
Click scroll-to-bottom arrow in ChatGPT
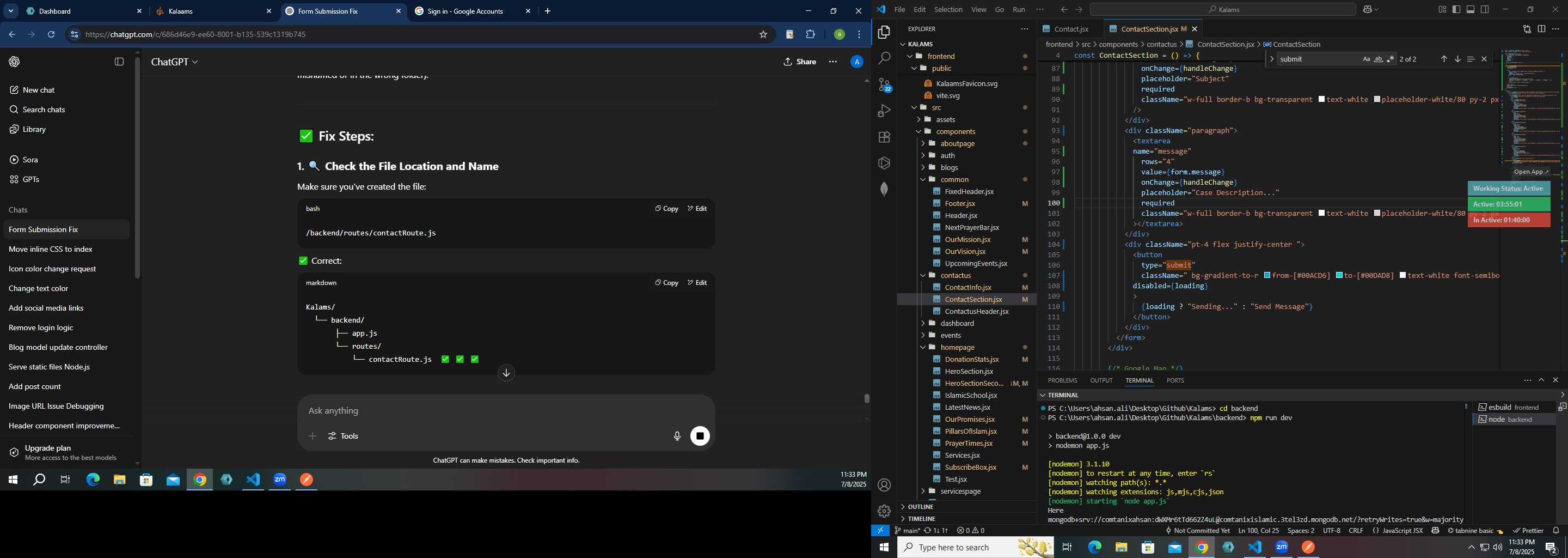tap(506, 373)
